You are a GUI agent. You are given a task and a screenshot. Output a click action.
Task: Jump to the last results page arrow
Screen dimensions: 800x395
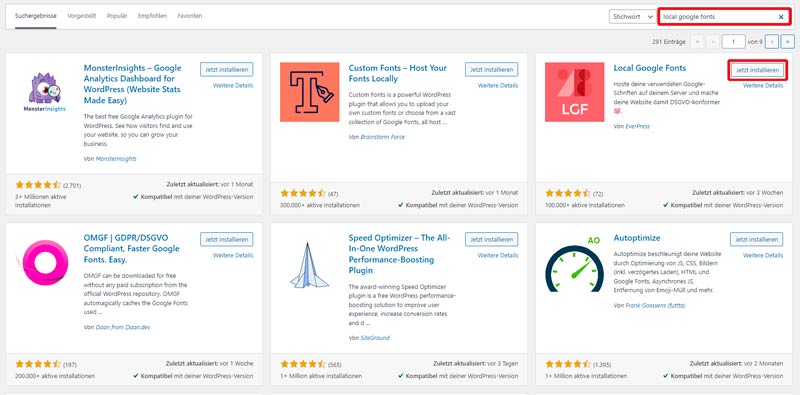788,42
